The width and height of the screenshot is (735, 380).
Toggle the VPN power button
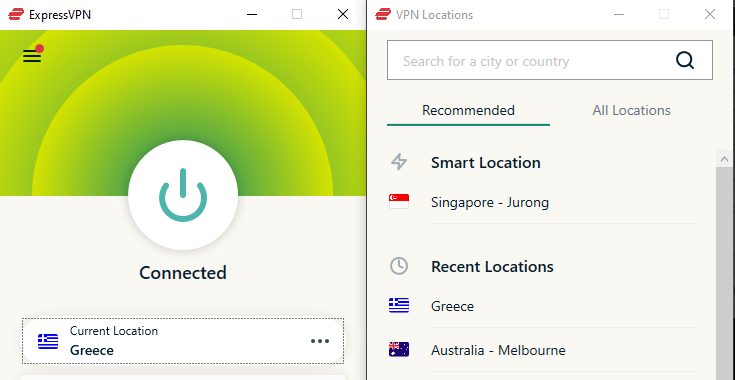183,195
